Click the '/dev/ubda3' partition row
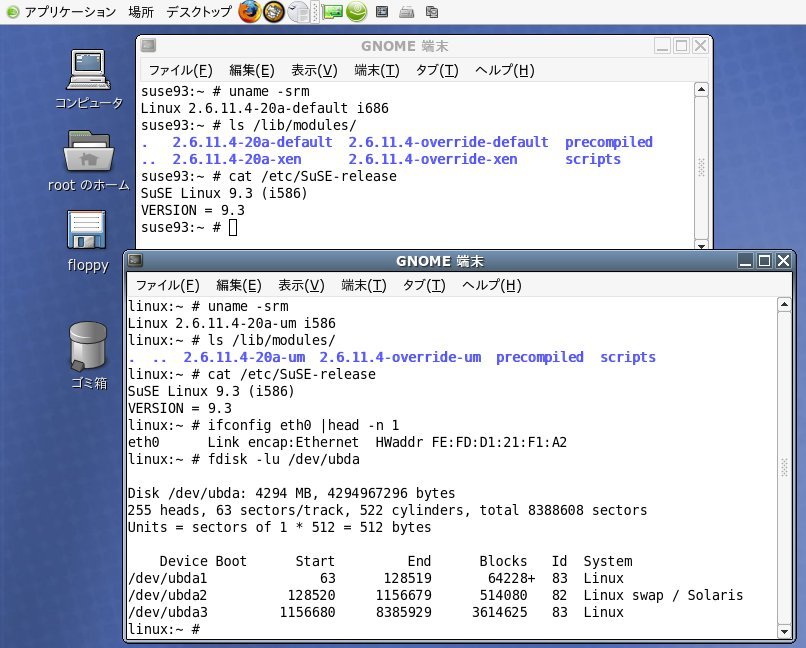 coord(376,612)
